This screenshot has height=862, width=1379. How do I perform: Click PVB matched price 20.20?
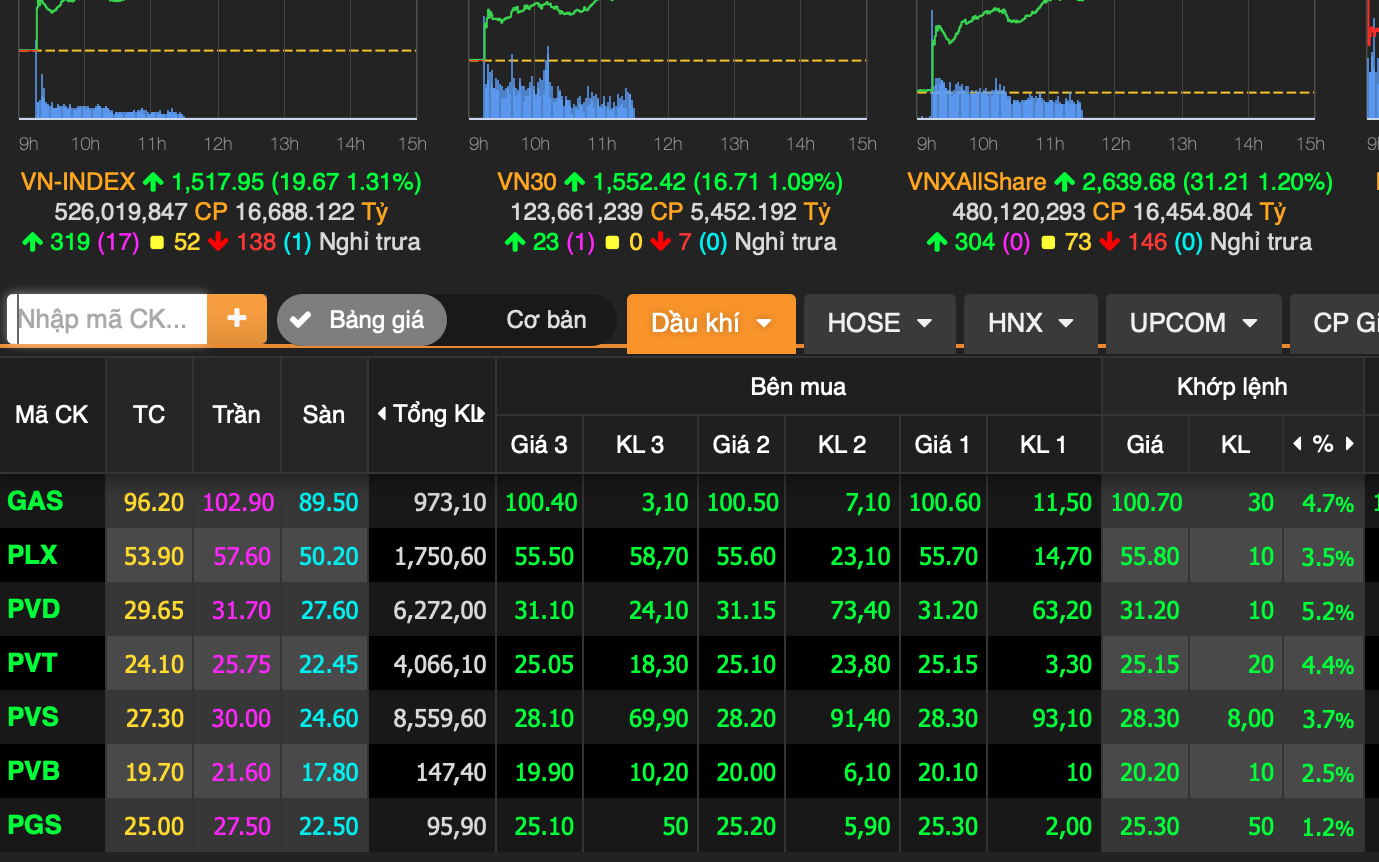coord(1150,772)
